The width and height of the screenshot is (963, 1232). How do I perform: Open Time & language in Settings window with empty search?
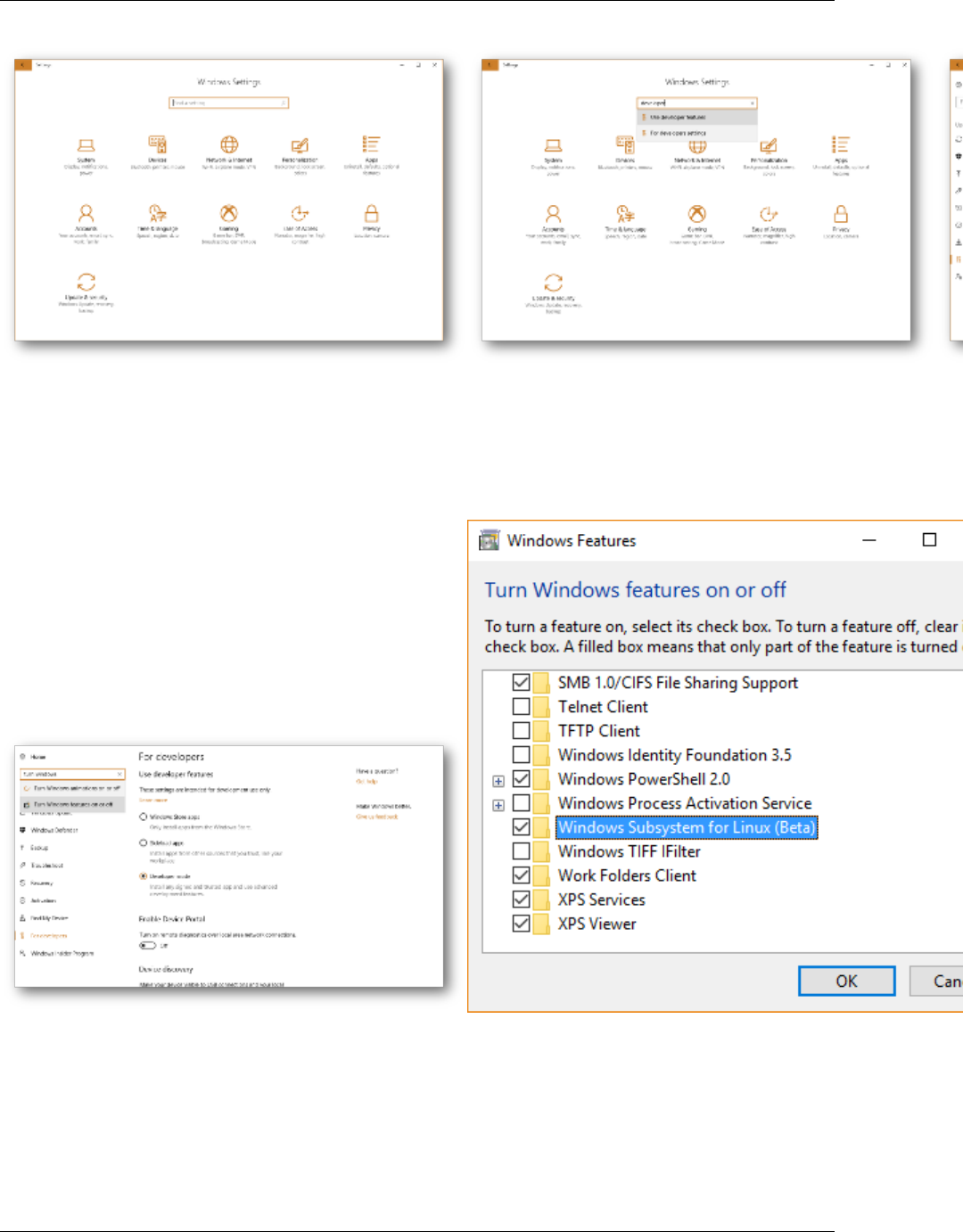[x=157, y=221]
